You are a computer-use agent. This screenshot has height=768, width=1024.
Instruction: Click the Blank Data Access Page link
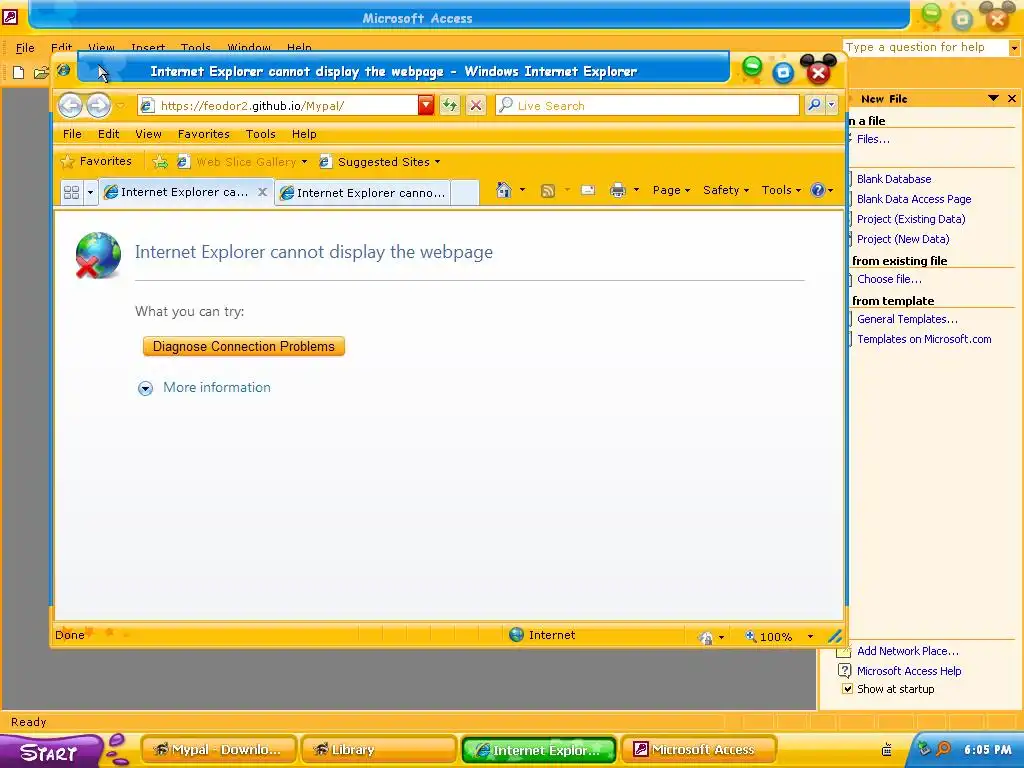pyautogui.click(x=914, y=199)
